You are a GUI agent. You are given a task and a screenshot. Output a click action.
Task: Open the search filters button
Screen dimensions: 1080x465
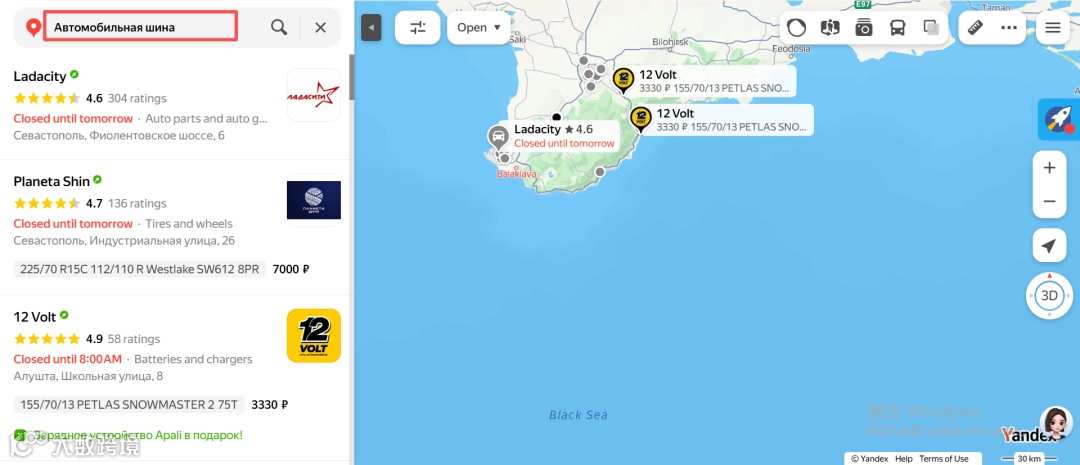(417, 28)
